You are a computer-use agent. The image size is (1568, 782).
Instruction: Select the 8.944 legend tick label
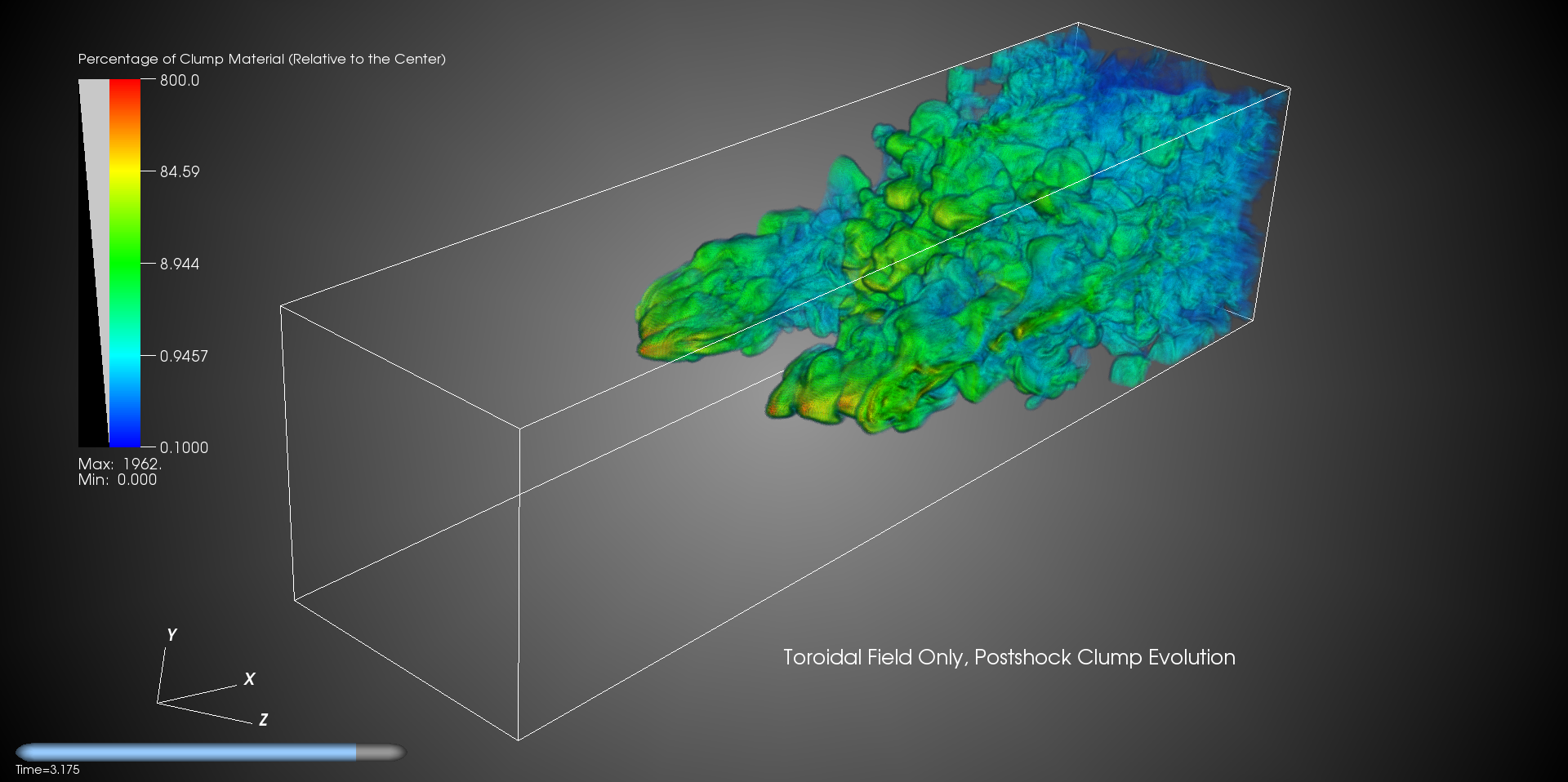click(179, 264)
